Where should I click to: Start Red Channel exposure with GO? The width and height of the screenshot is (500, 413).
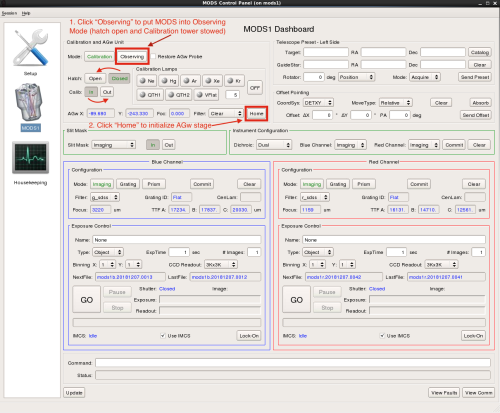297,300
